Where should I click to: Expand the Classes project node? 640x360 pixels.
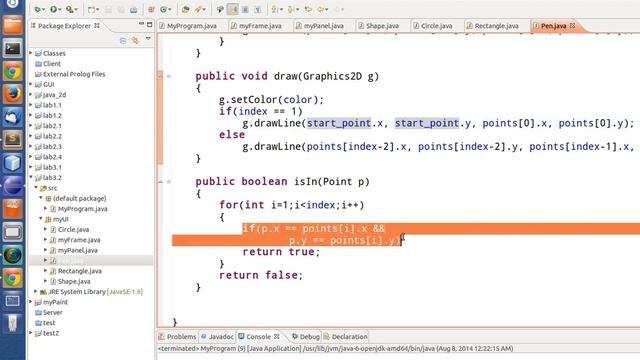pos(31,53)
